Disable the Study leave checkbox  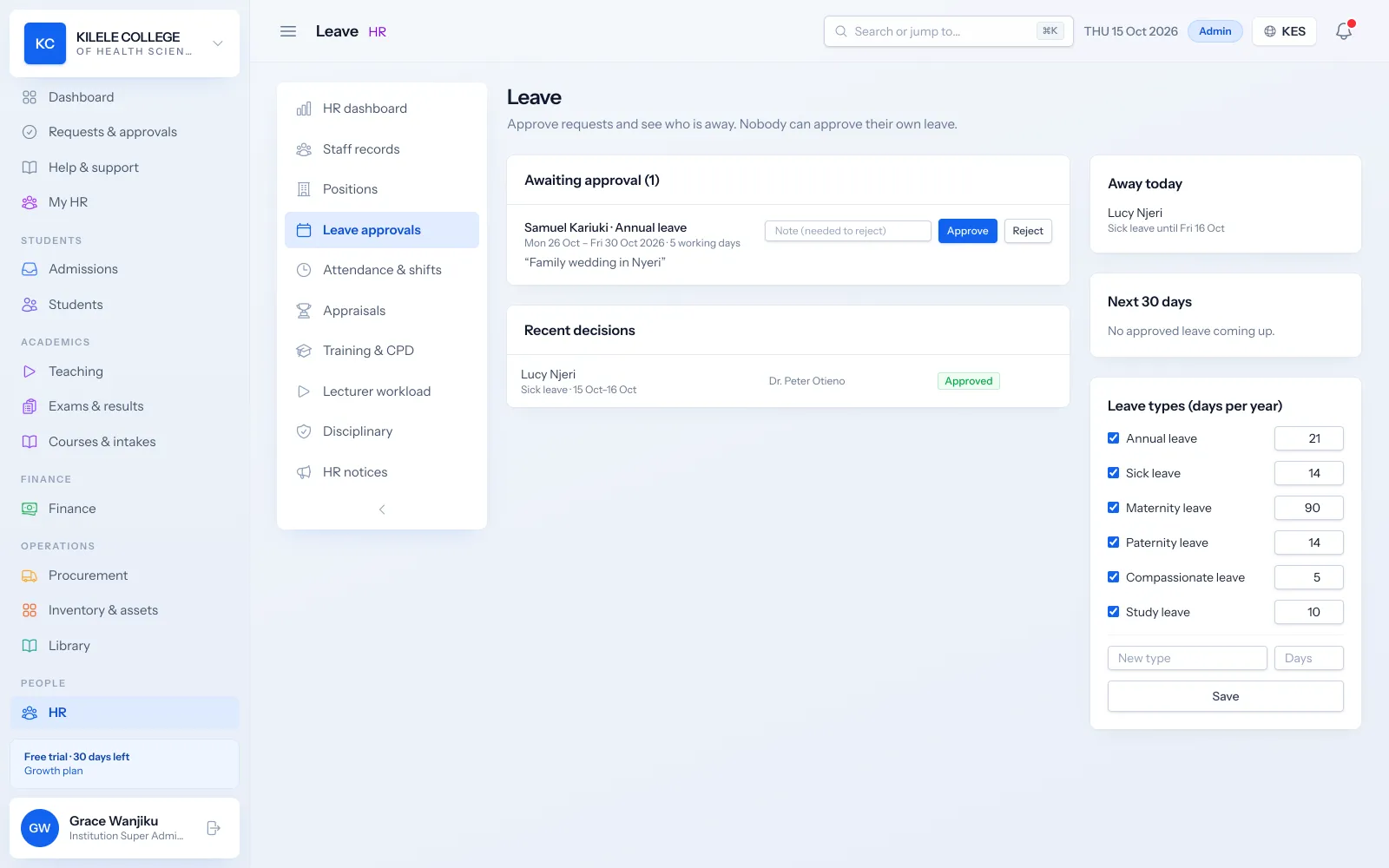click(x=1113, y=612)
